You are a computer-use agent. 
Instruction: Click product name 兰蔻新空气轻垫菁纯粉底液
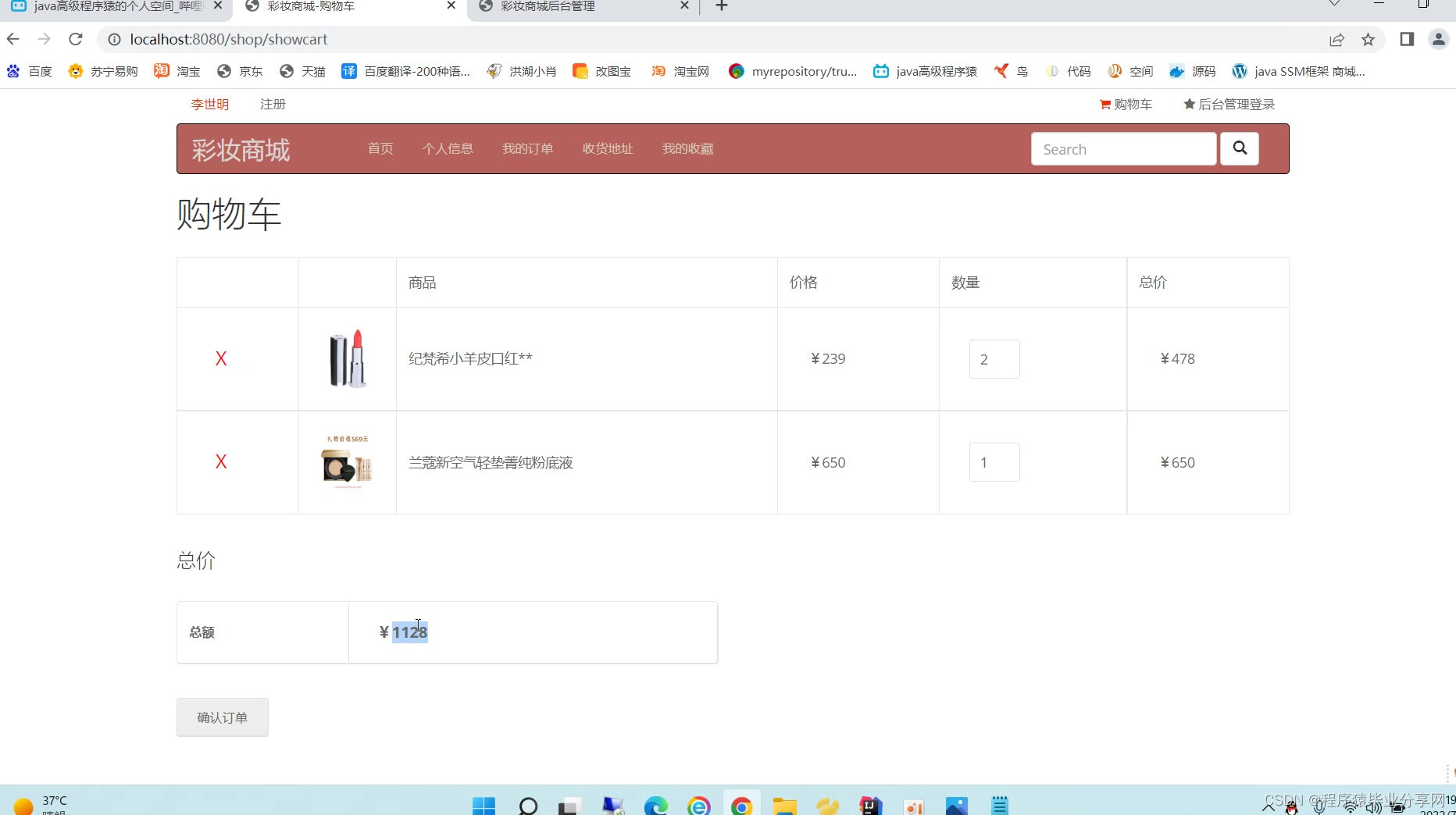(x=491, y=462)
